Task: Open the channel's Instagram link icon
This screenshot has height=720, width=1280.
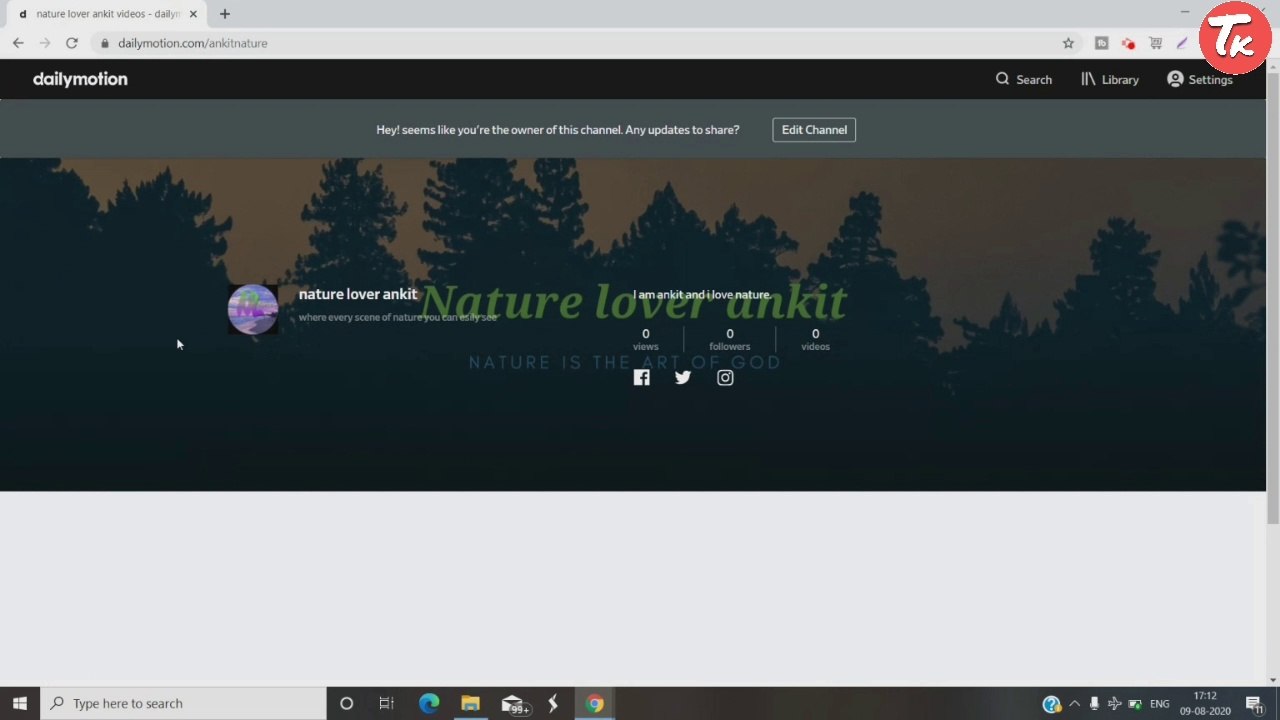Action: click(x=725, y=378)
